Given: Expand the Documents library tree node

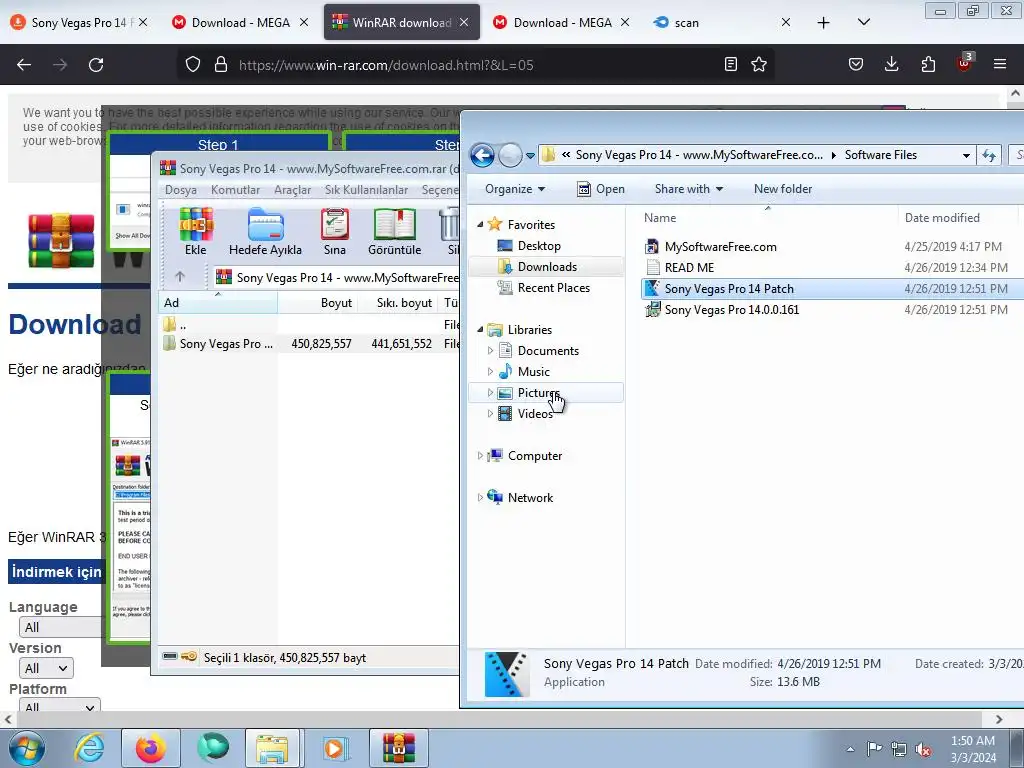Looking at the screenshot, I should (x=490, y=351).
